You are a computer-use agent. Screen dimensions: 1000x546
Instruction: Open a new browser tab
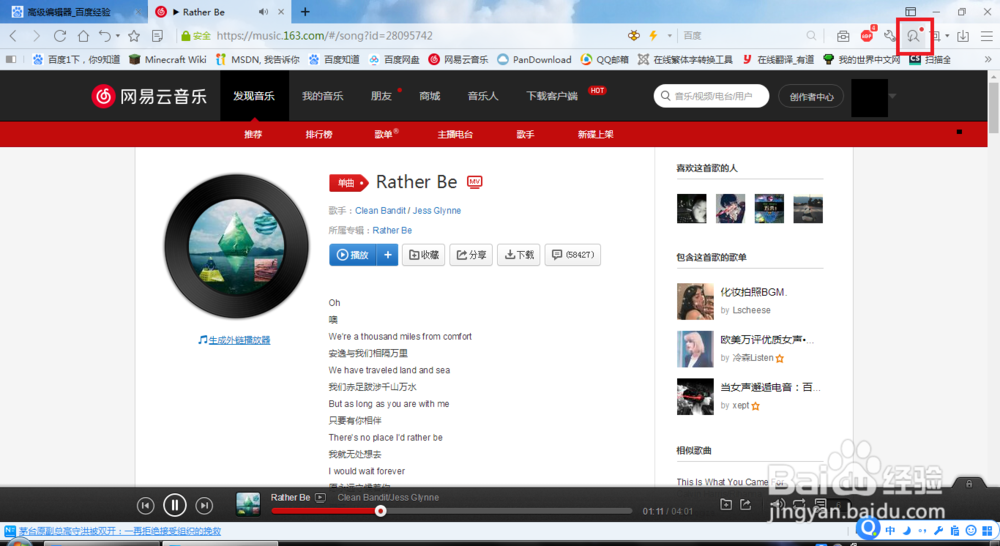(x=305, y=11)
